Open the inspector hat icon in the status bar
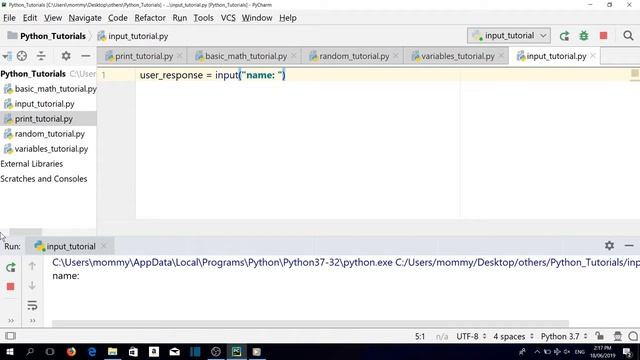Screen dimensions: 640x360 coord(618,336)
